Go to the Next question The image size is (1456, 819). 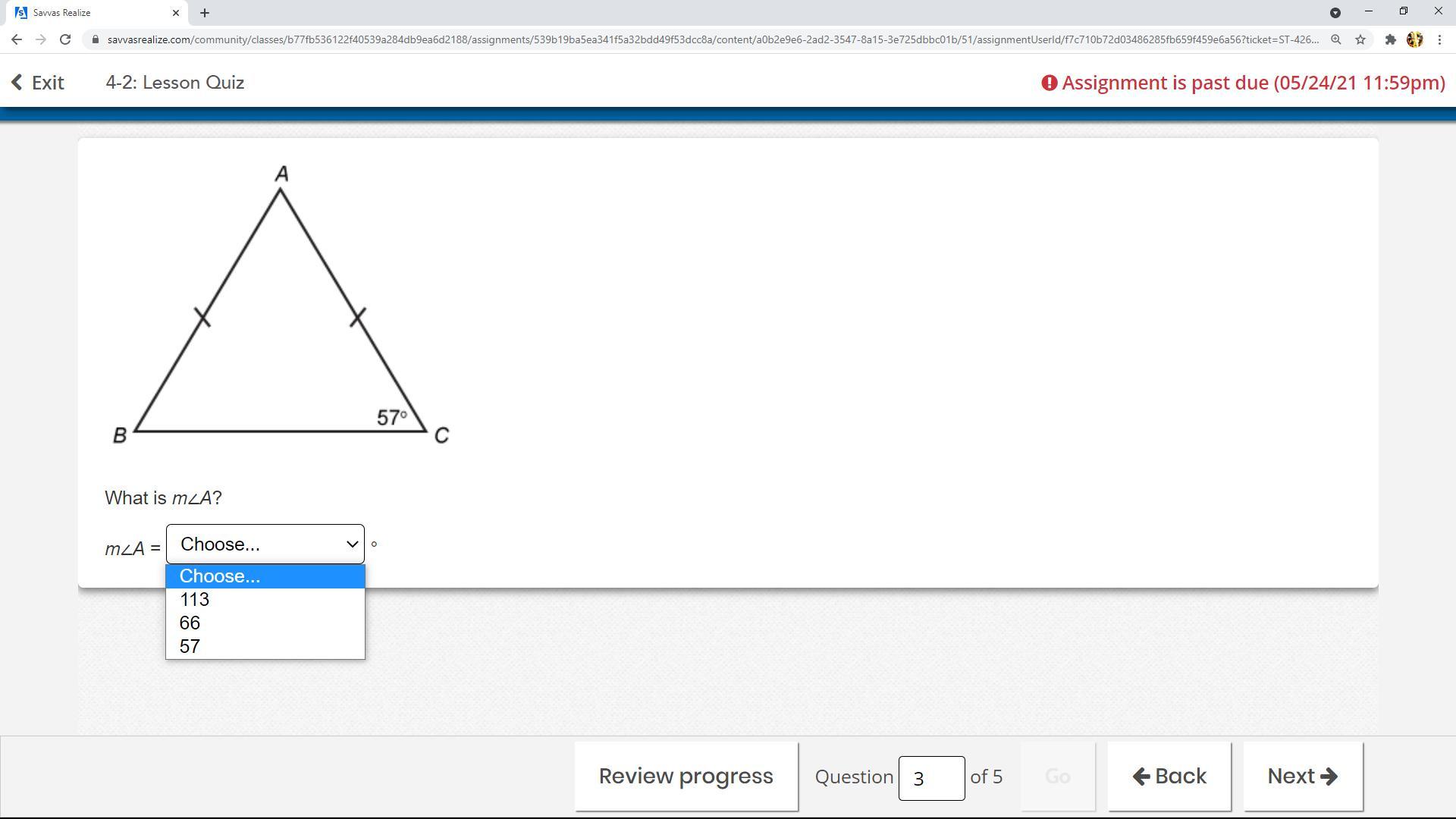[x=1302, y=777]
